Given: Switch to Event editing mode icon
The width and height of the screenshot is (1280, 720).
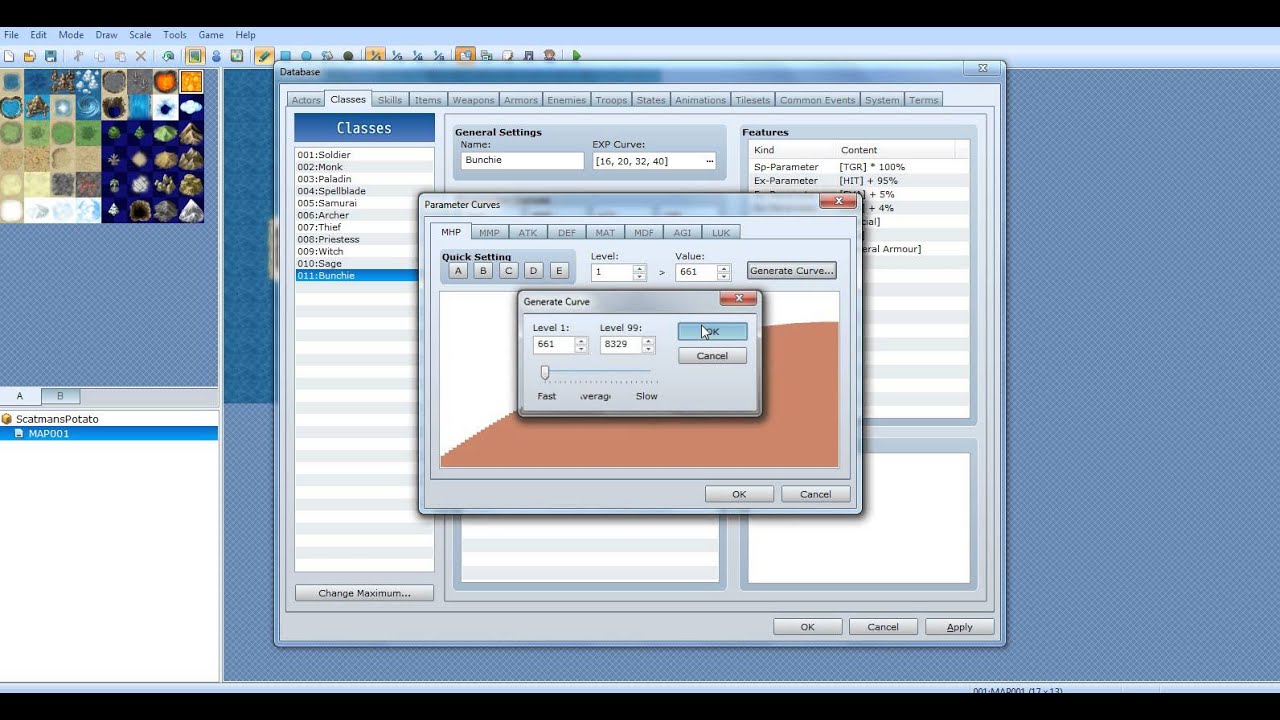Looking at the screenshot, I should (216, 56).
